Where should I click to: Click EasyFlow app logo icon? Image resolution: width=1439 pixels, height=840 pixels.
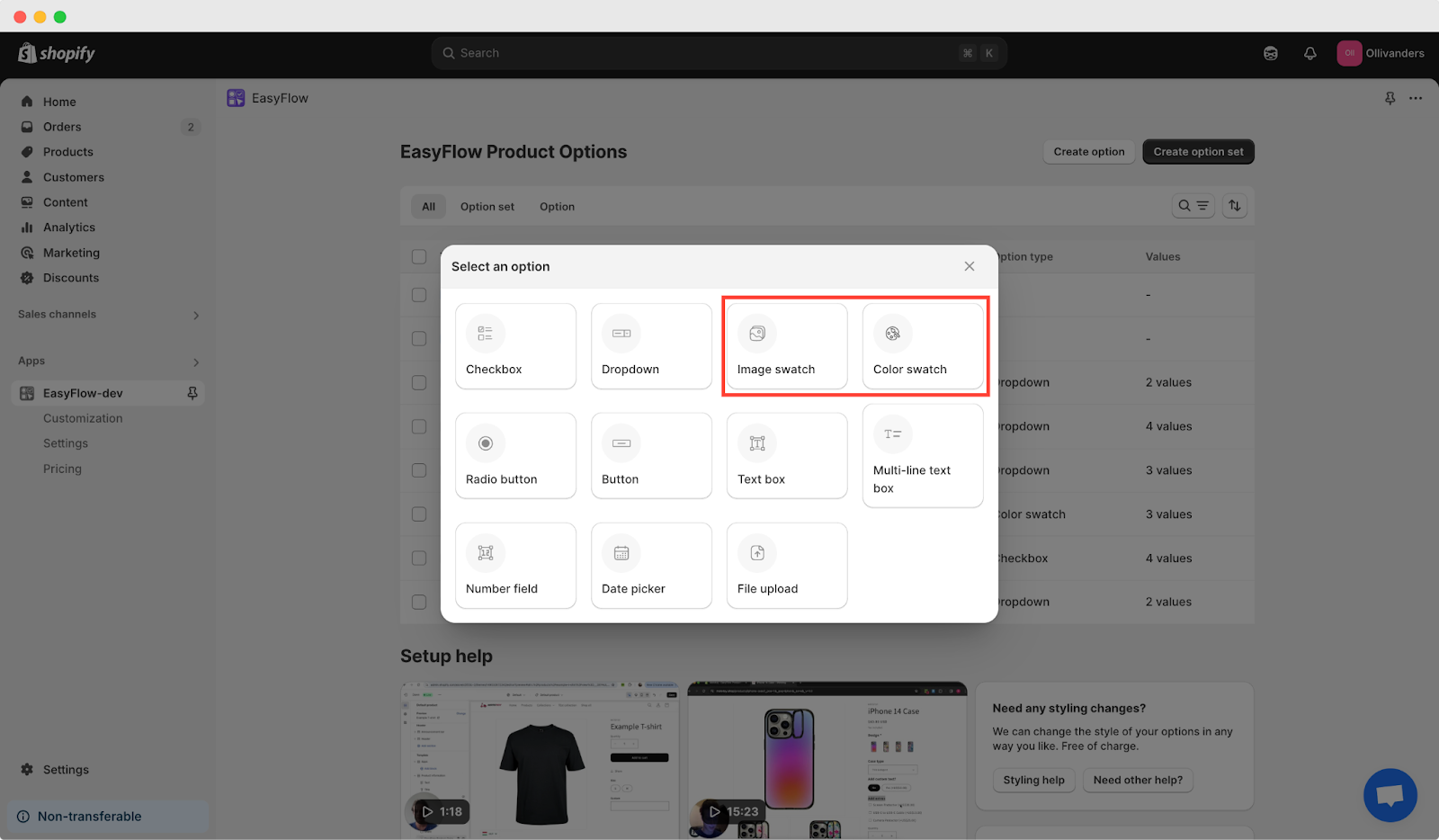click(236, 98)
